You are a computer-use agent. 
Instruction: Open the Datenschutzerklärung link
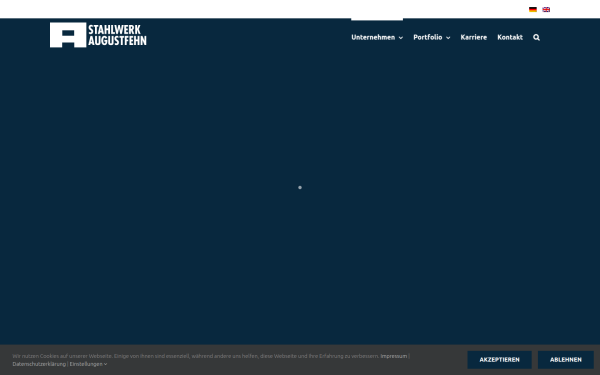(x=39, y=364)
